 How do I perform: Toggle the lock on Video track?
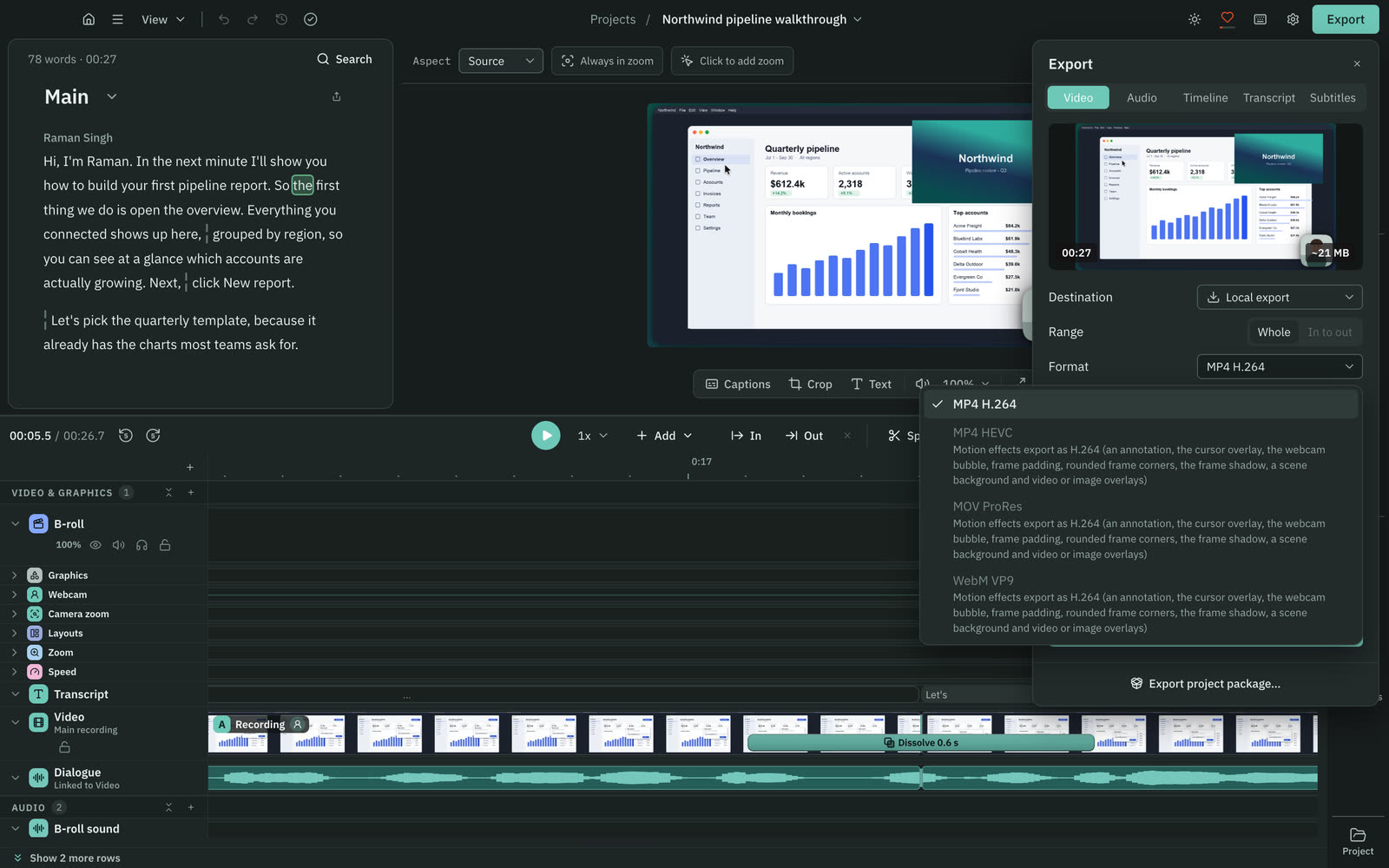(x=64, y=747)
